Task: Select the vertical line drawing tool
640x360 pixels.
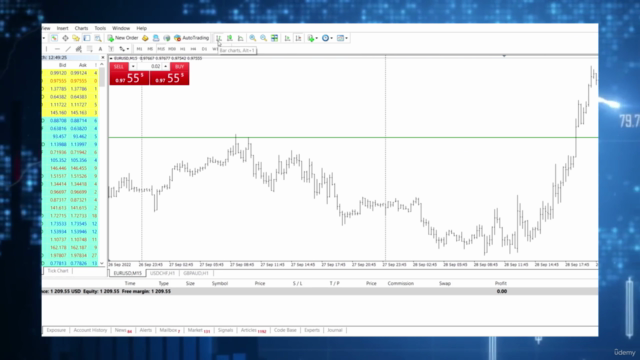Action: pyautogui.click(x=47, y=49)
